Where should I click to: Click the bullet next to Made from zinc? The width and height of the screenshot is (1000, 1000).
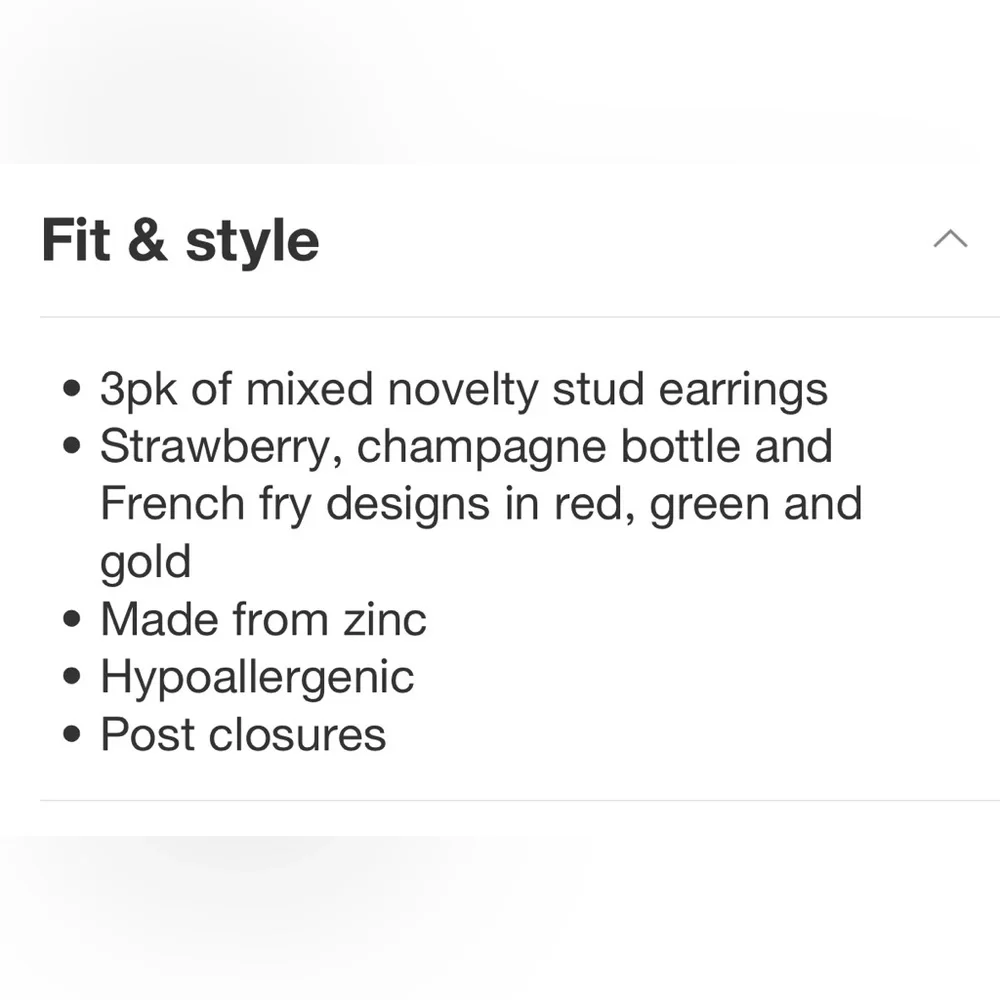tap(70, 620)
